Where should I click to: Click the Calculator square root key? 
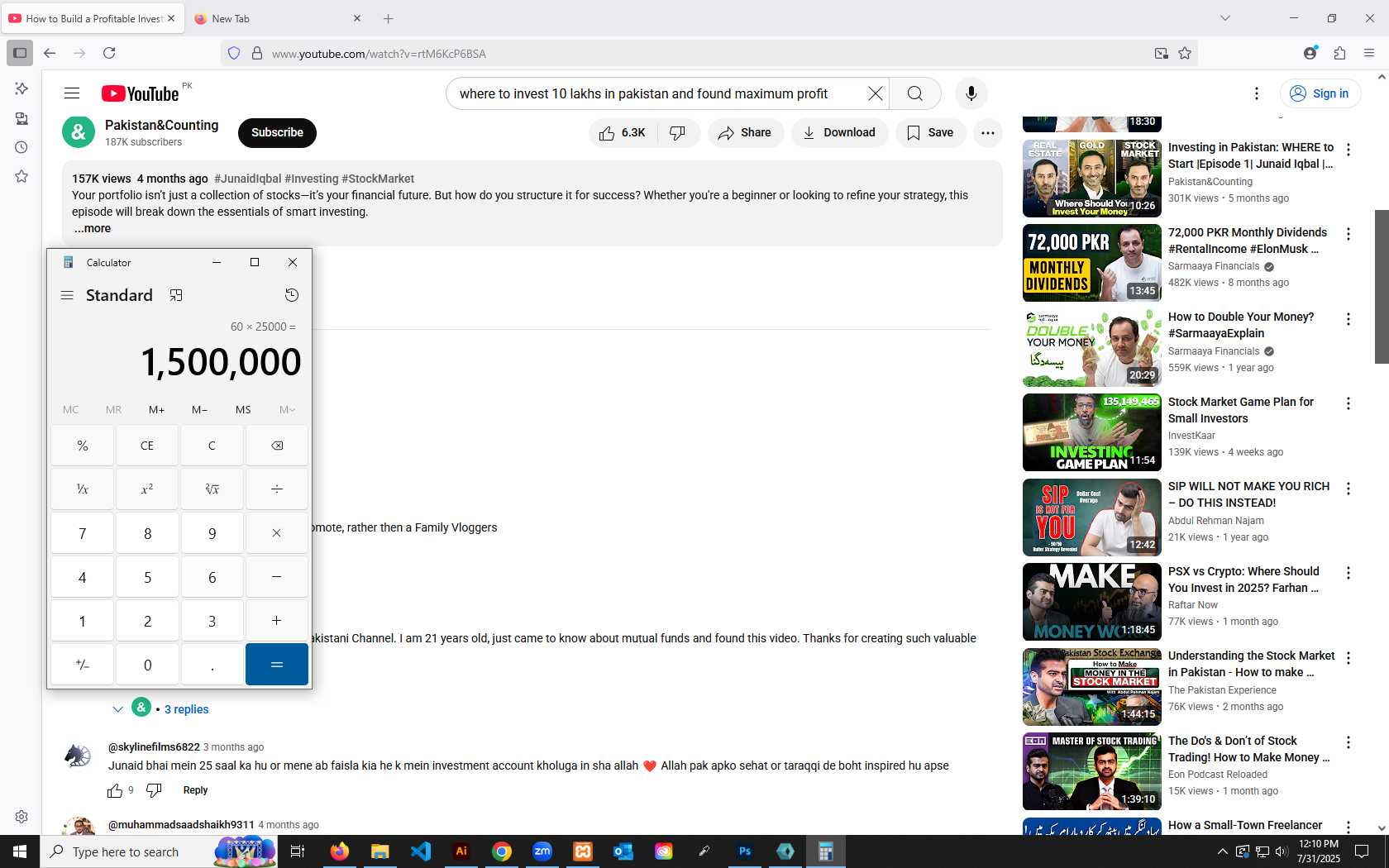(x=212, y=489)
